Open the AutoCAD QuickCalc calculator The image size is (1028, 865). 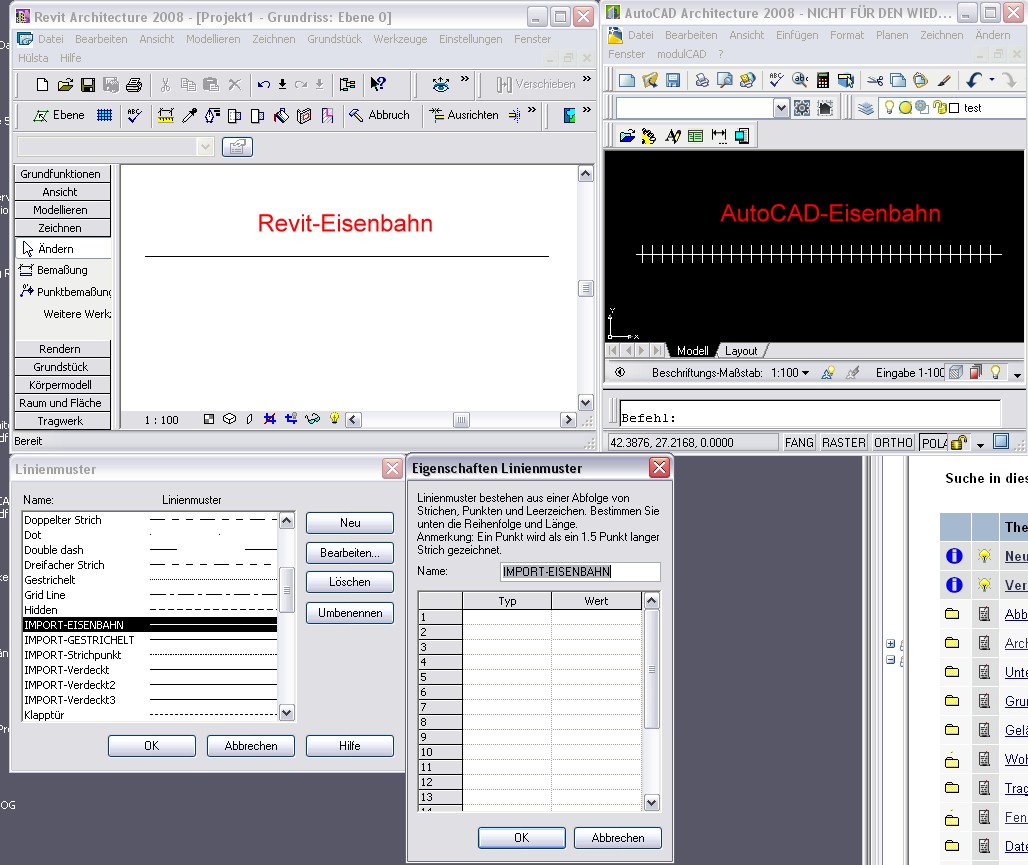coord(823,80)
